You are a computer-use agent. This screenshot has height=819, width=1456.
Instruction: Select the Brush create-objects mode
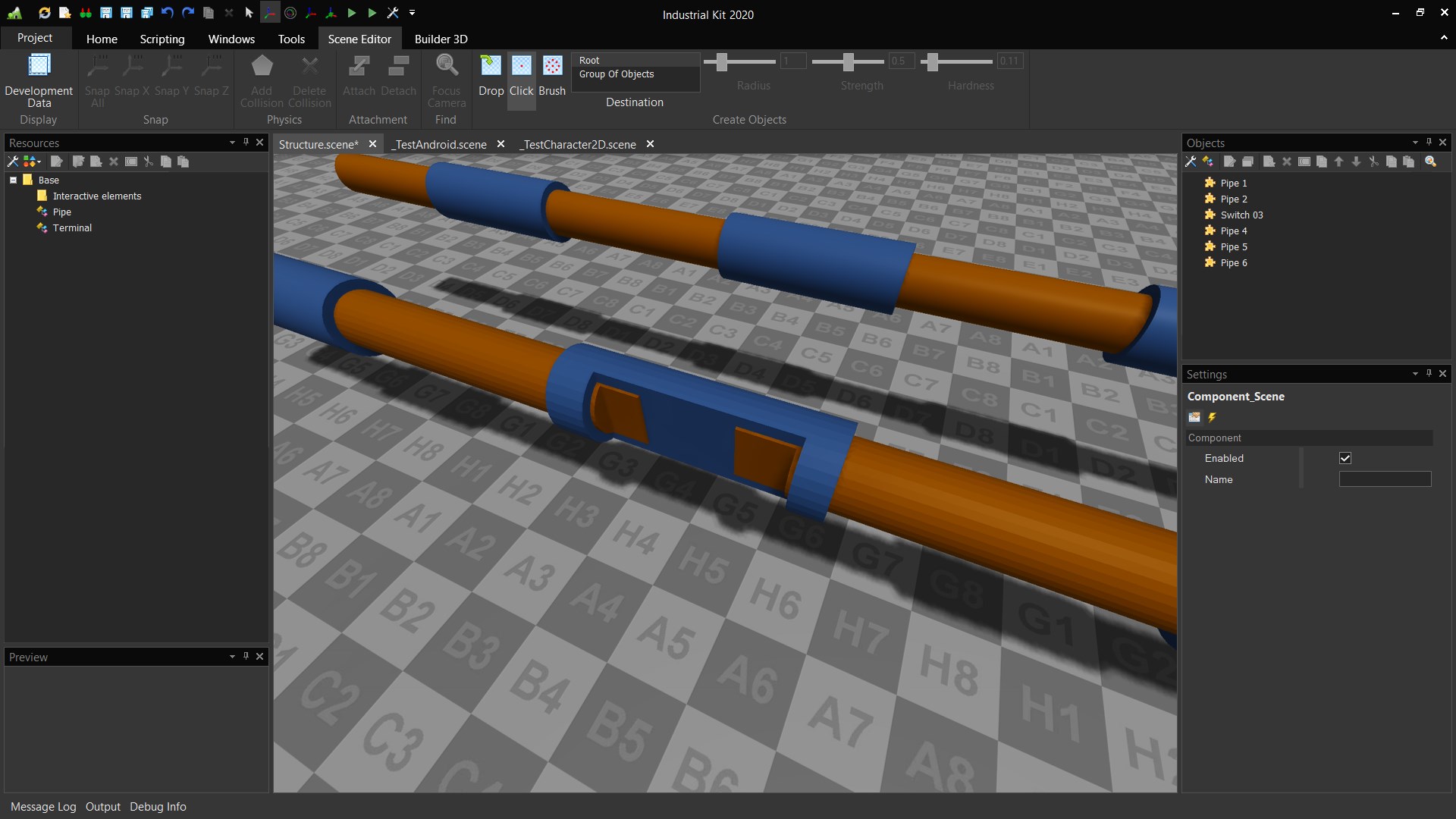pyautogui.click(x=552, y=76)
